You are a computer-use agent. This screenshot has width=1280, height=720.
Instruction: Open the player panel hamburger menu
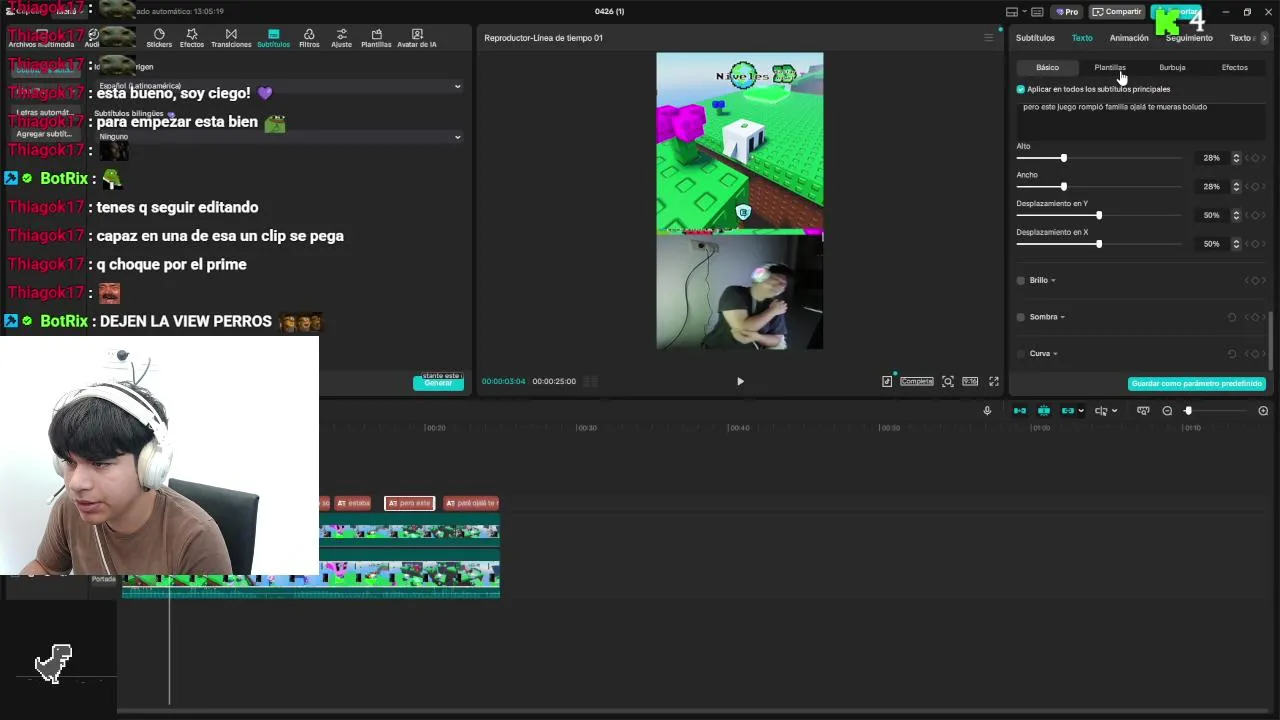pos(989,38)
